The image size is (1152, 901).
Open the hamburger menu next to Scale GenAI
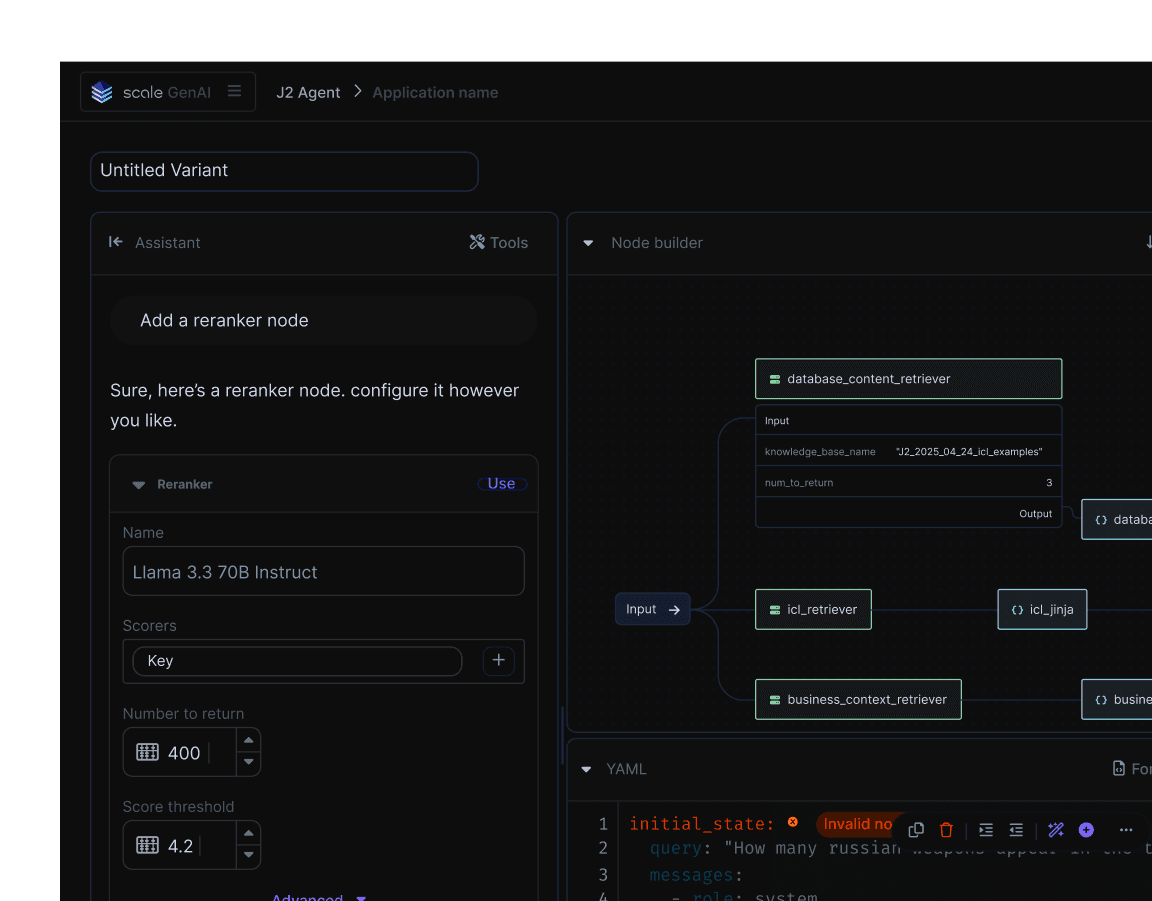[234, 92]
